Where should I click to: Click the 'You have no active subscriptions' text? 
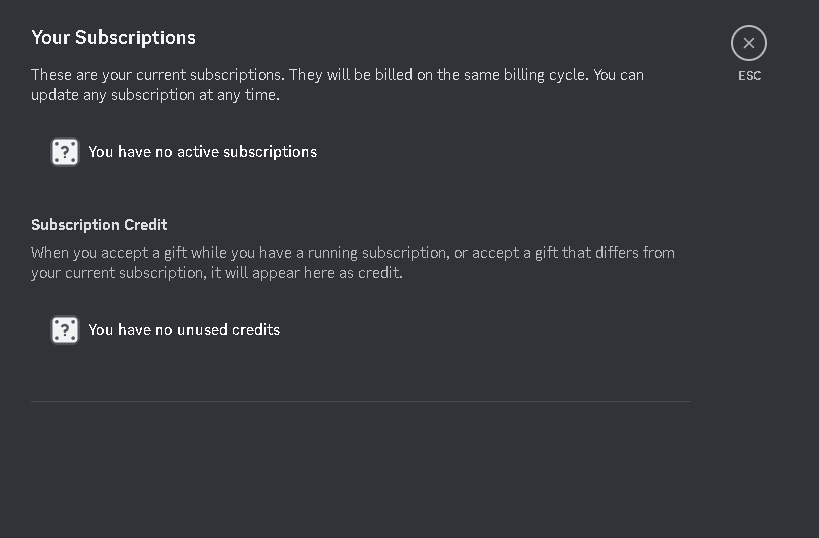pyautogui.click(x=202, y=152)
